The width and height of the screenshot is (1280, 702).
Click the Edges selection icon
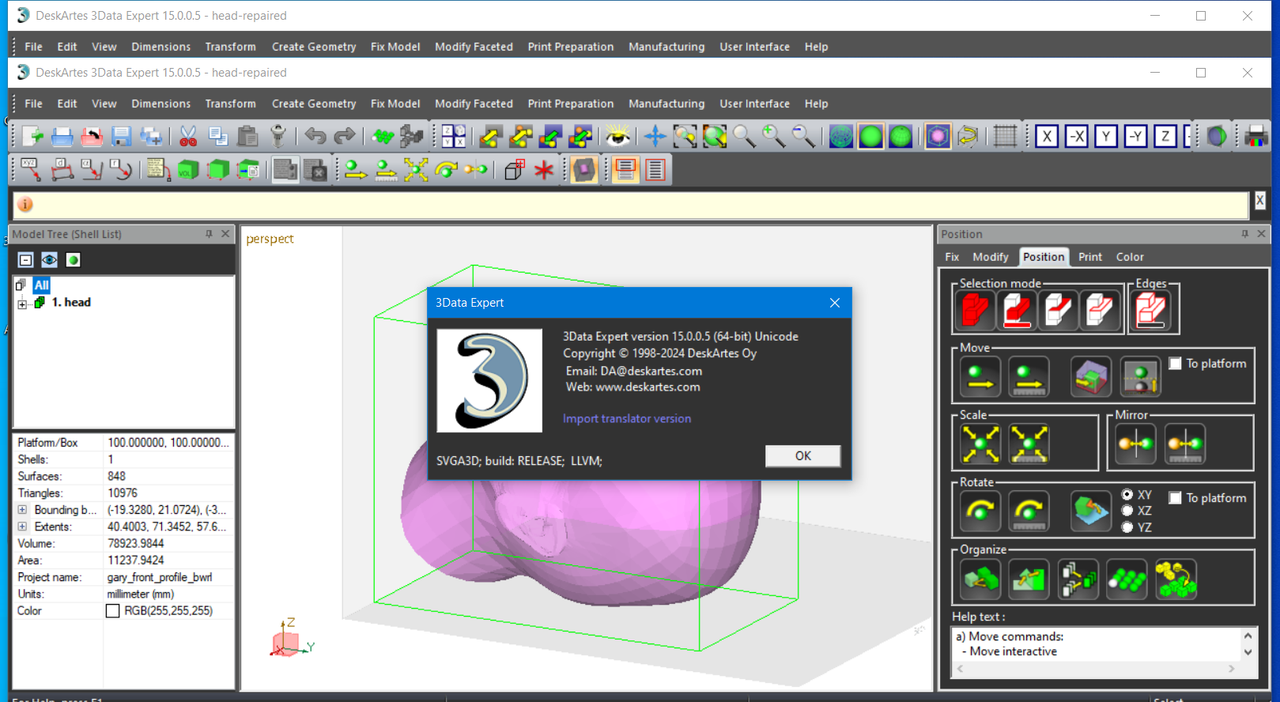pyautogui.click(x=1152, y=311)
